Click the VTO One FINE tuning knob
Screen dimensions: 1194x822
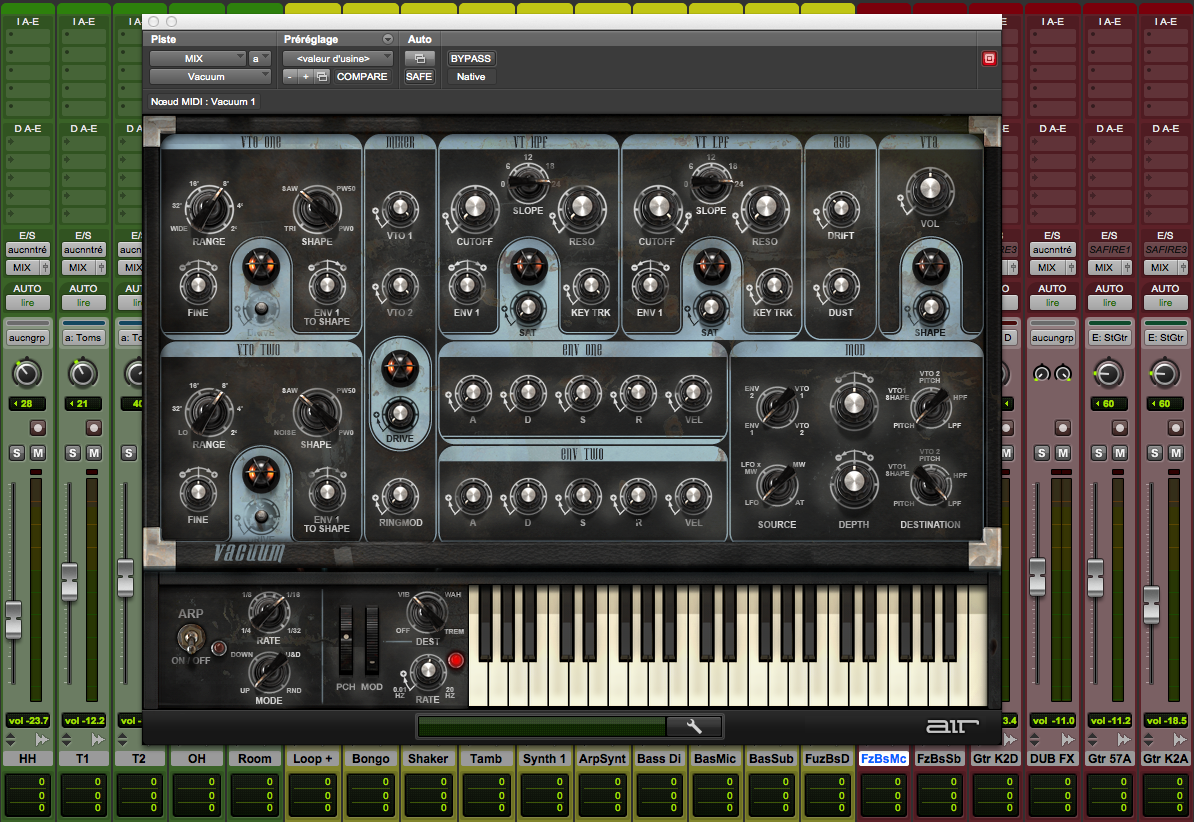click(197, 285)
